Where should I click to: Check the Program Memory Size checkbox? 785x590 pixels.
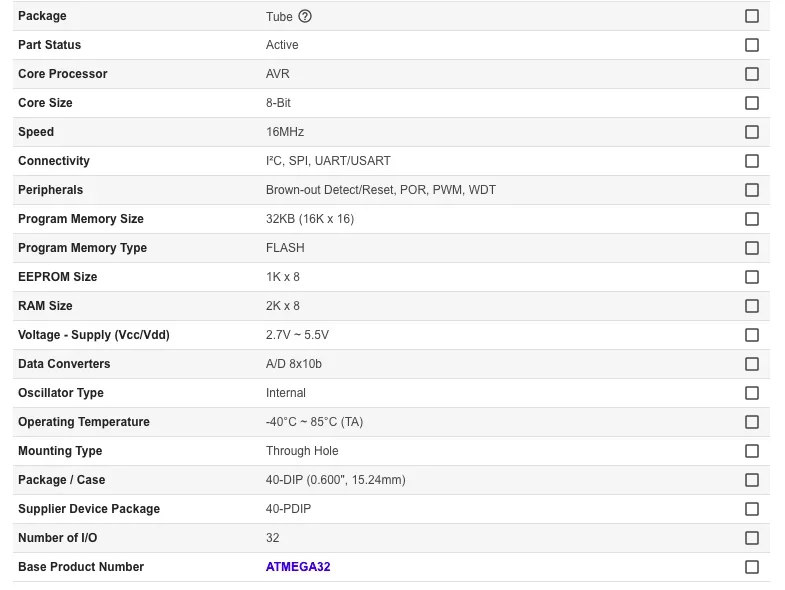coord(752,219)
